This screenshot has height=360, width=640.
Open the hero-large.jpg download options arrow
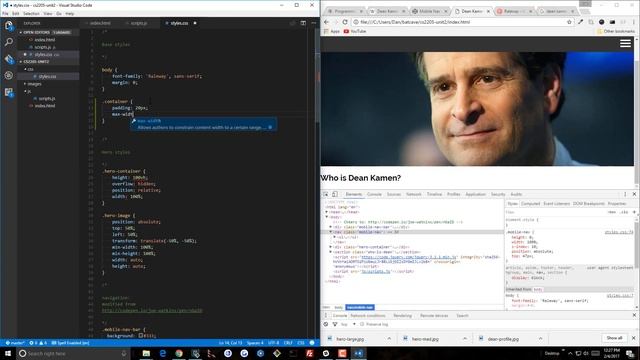[x=389, y=339]
